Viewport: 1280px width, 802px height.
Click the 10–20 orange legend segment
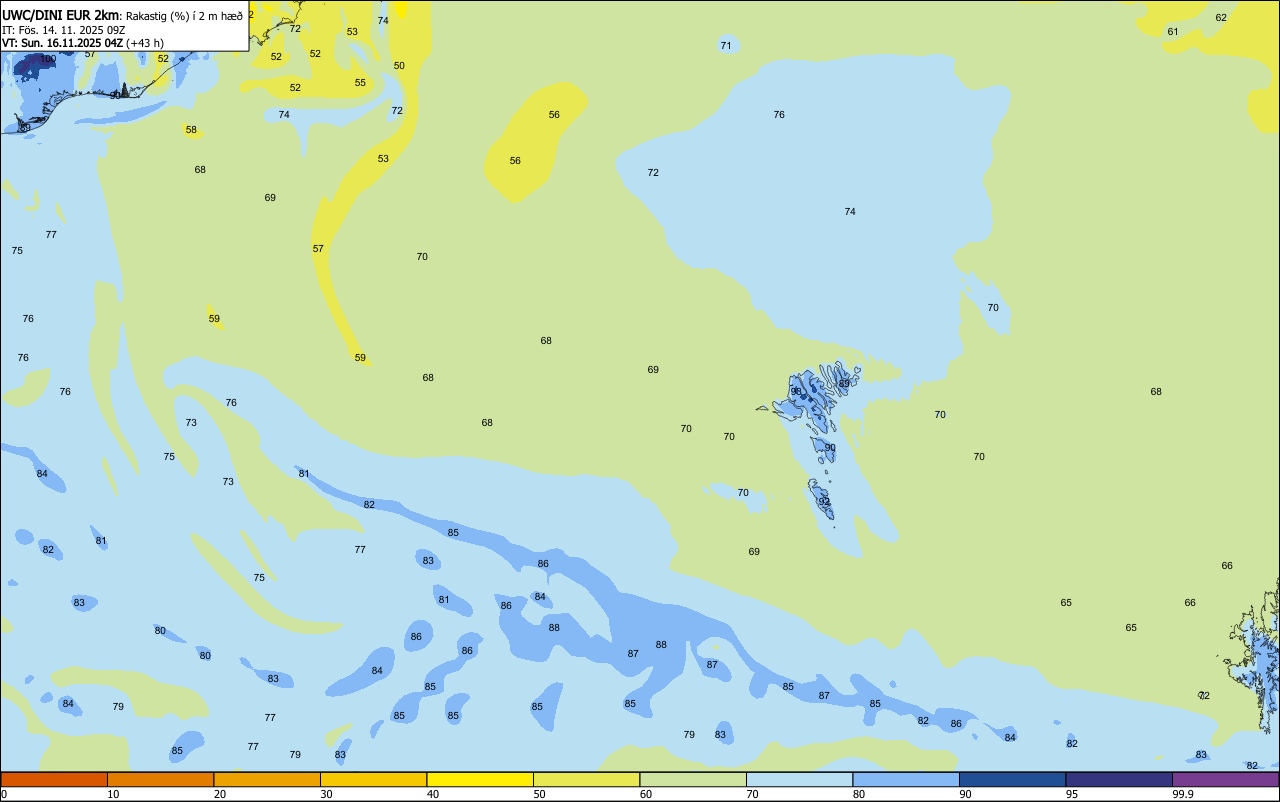pos(160,779)
